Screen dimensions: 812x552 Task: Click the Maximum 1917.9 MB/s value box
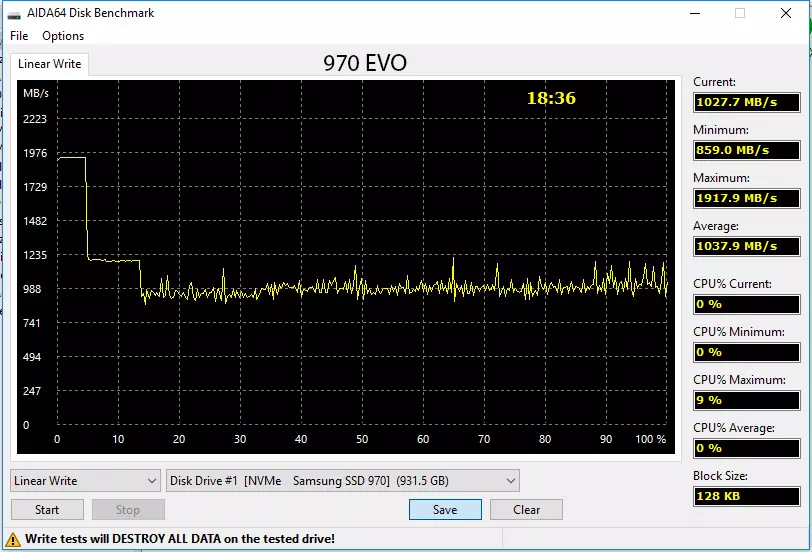click(746, 198)
